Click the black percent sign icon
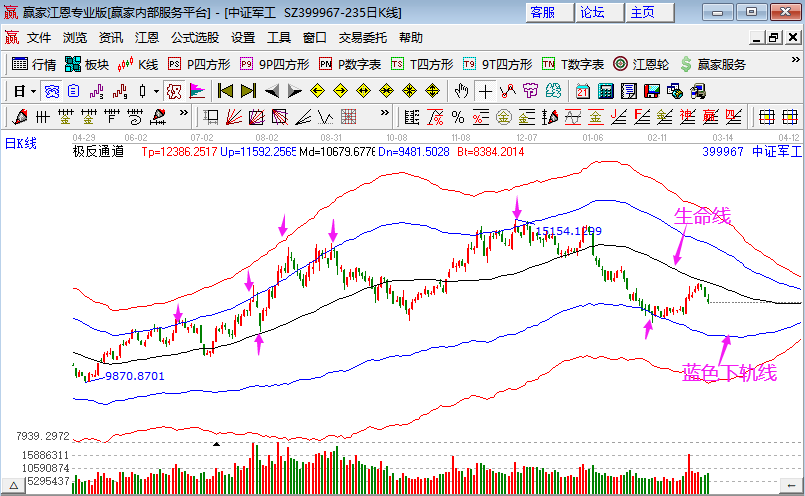 click(x=458, y=118)
